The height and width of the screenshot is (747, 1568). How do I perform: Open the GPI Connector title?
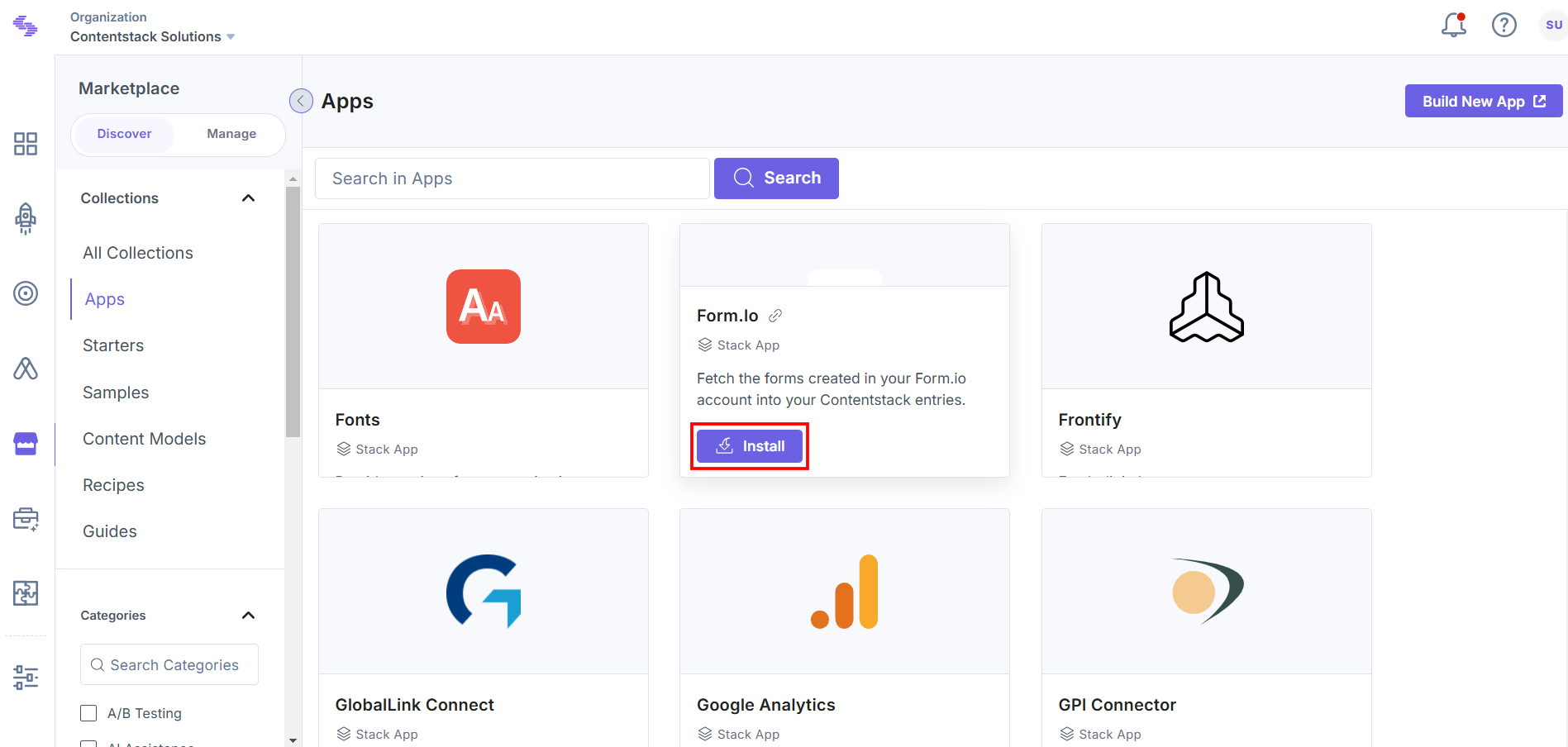click(1118, 705)
